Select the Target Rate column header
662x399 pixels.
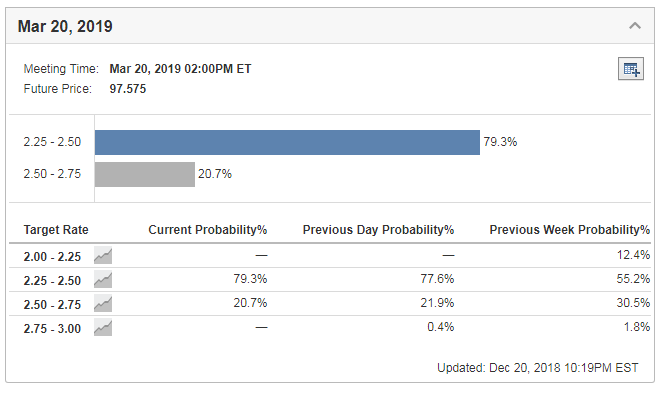tap(56, 230)
